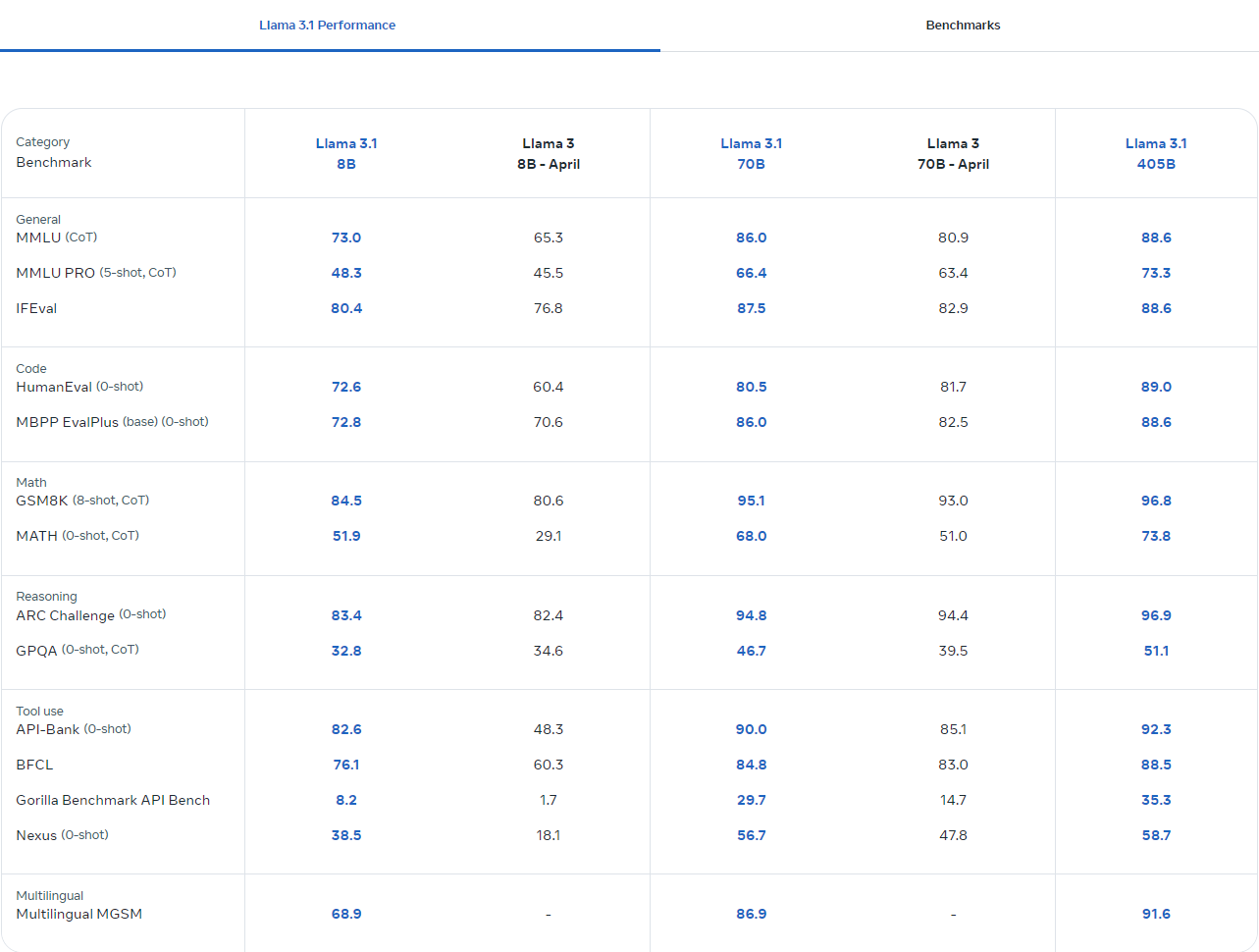Image resolution: width=1259 pixels, height=952 pixels.
Task: Click the 86.9 Multilingual MGSM score
Action: point(752,914)
